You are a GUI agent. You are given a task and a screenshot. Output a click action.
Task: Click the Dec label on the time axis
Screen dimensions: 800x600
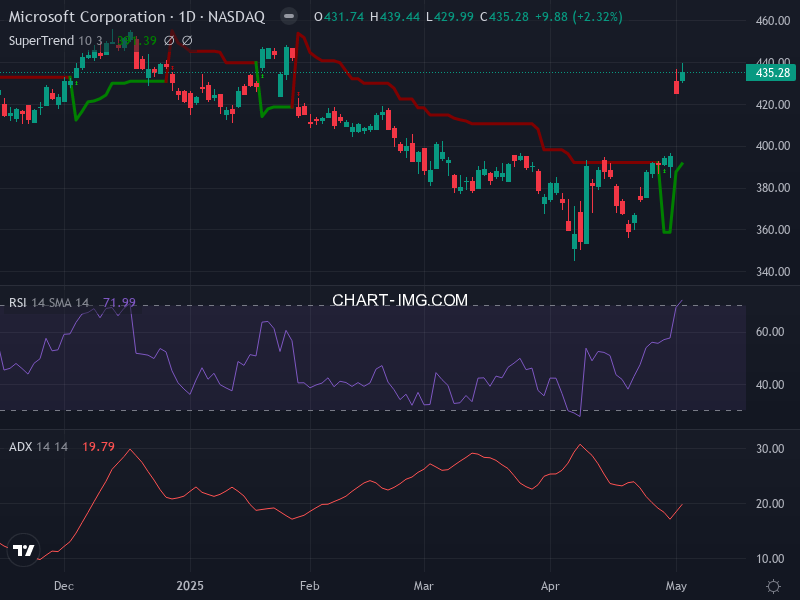click(x=64, y=586)
